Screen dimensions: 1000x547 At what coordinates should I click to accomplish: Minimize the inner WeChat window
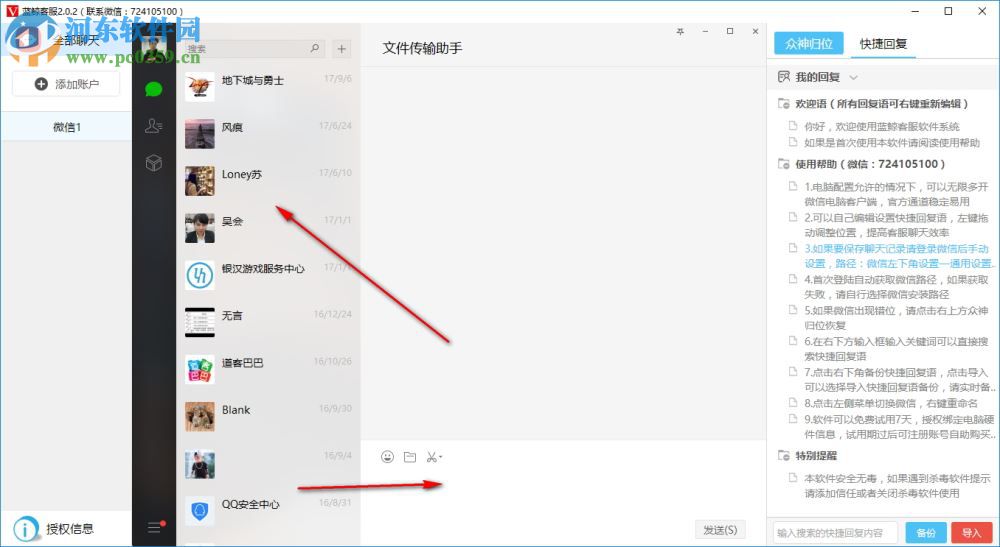tap(705, 31)
